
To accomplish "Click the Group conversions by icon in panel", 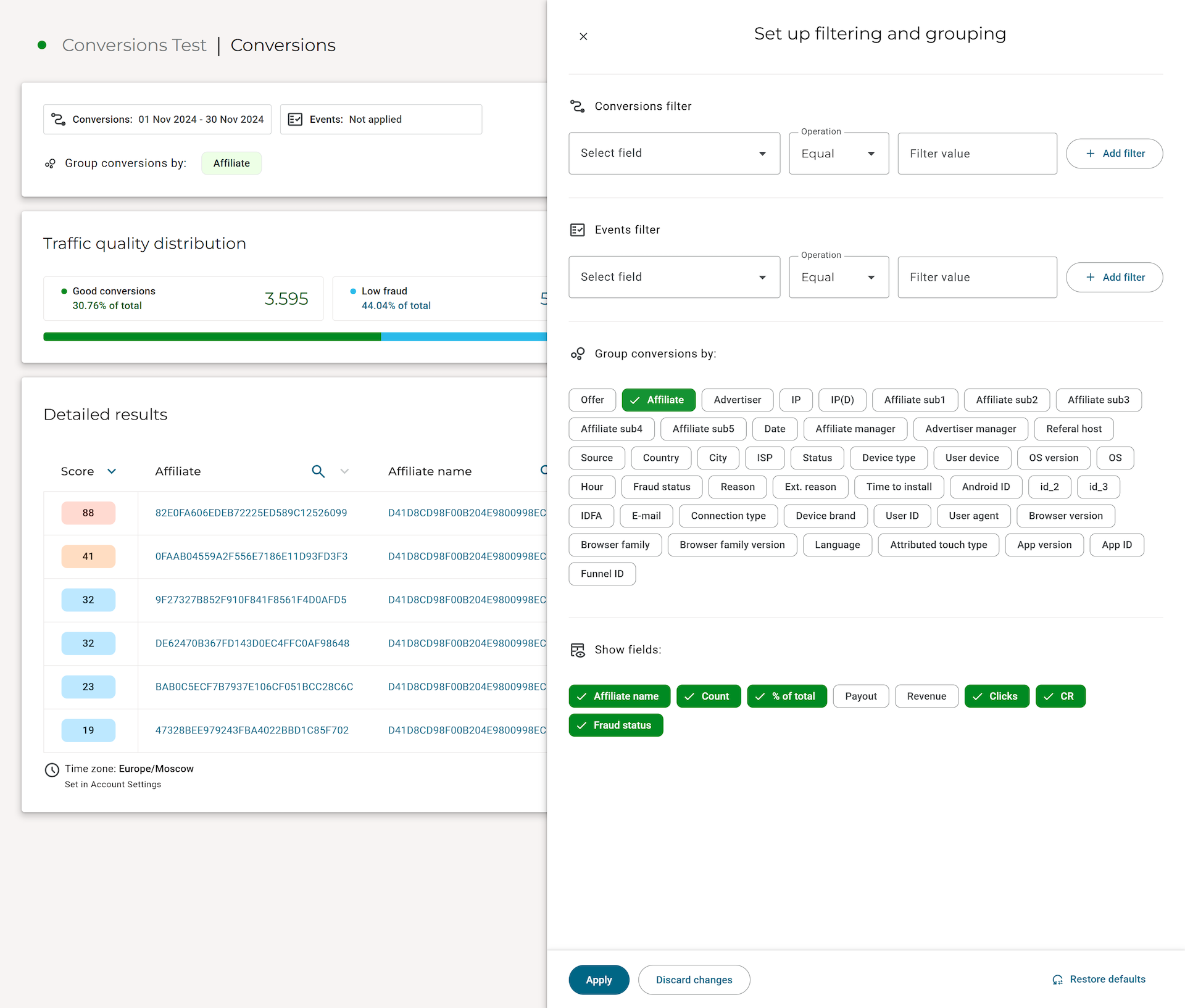I will (577, 353).
